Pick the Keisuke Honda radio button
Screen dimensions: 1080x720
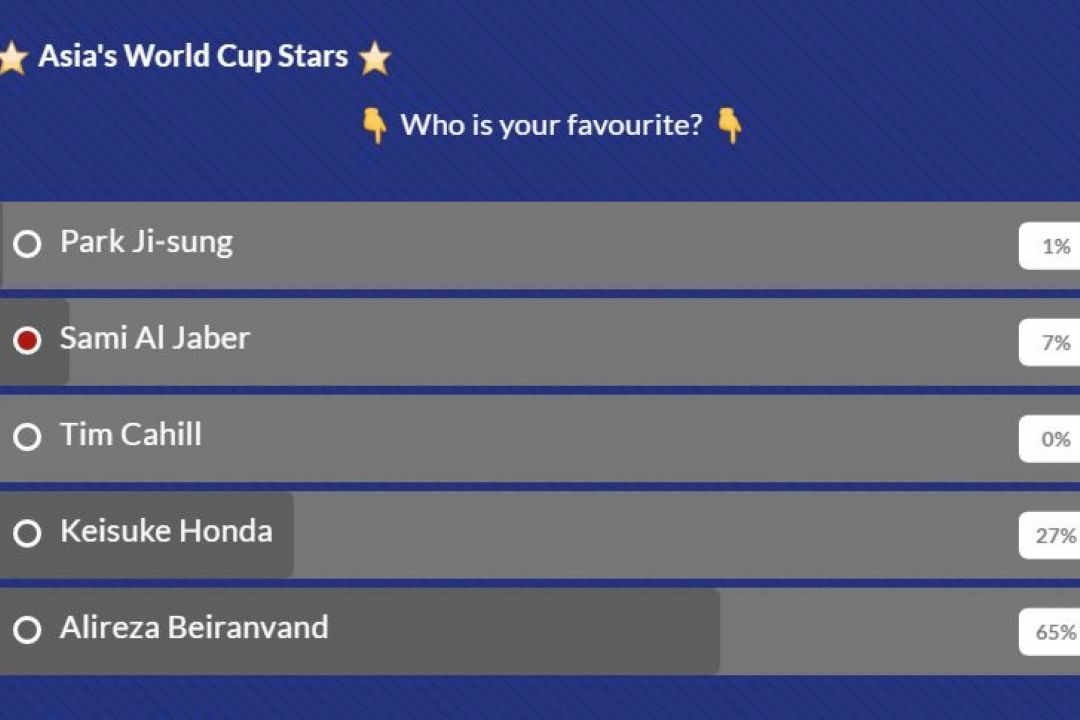[28, 533]
